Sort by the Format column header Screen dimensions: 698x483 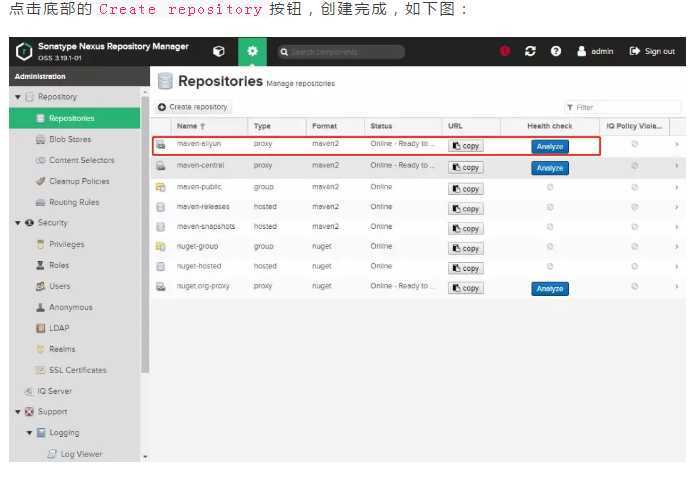335,126
